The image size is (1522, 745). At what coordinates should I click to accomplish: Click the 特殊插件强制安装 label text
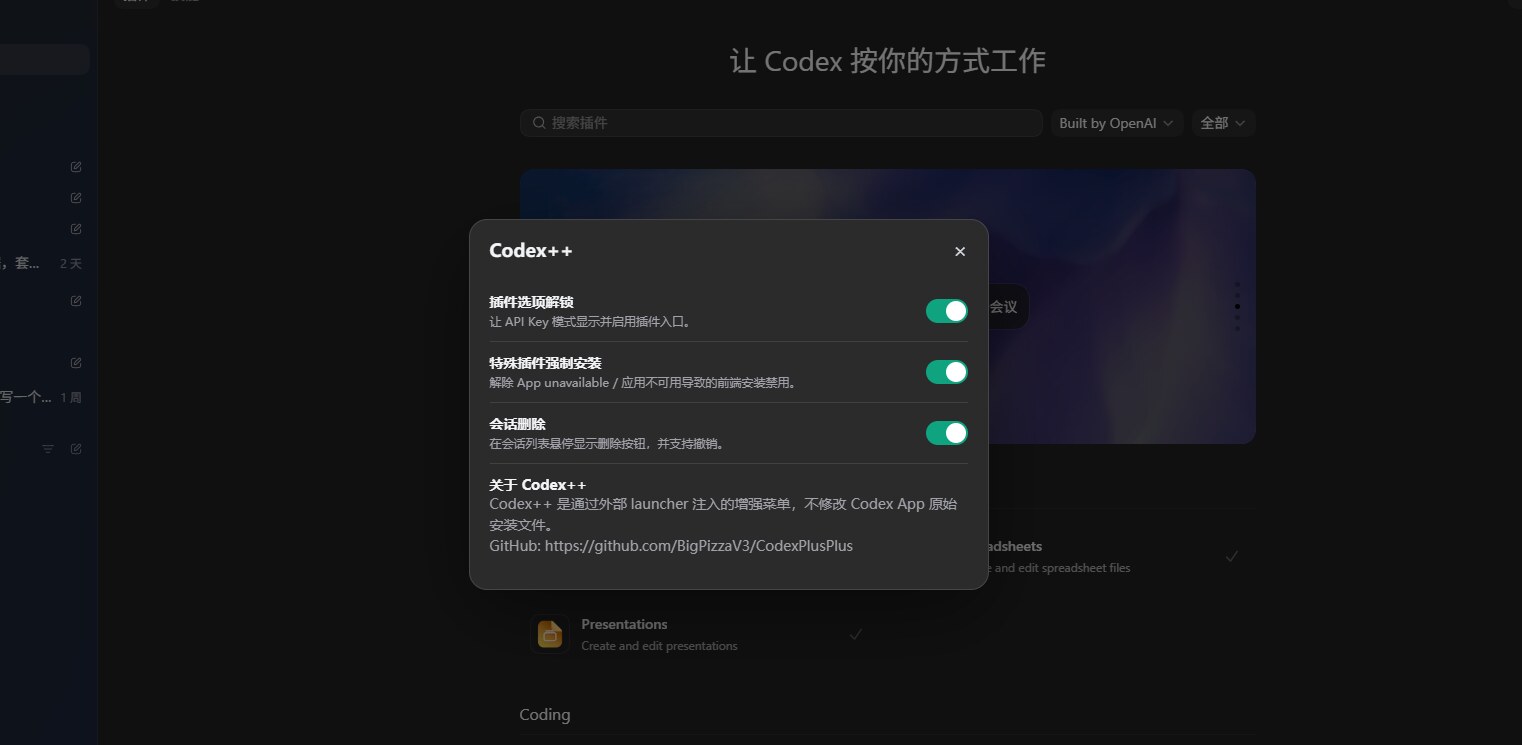pos(545,363)
